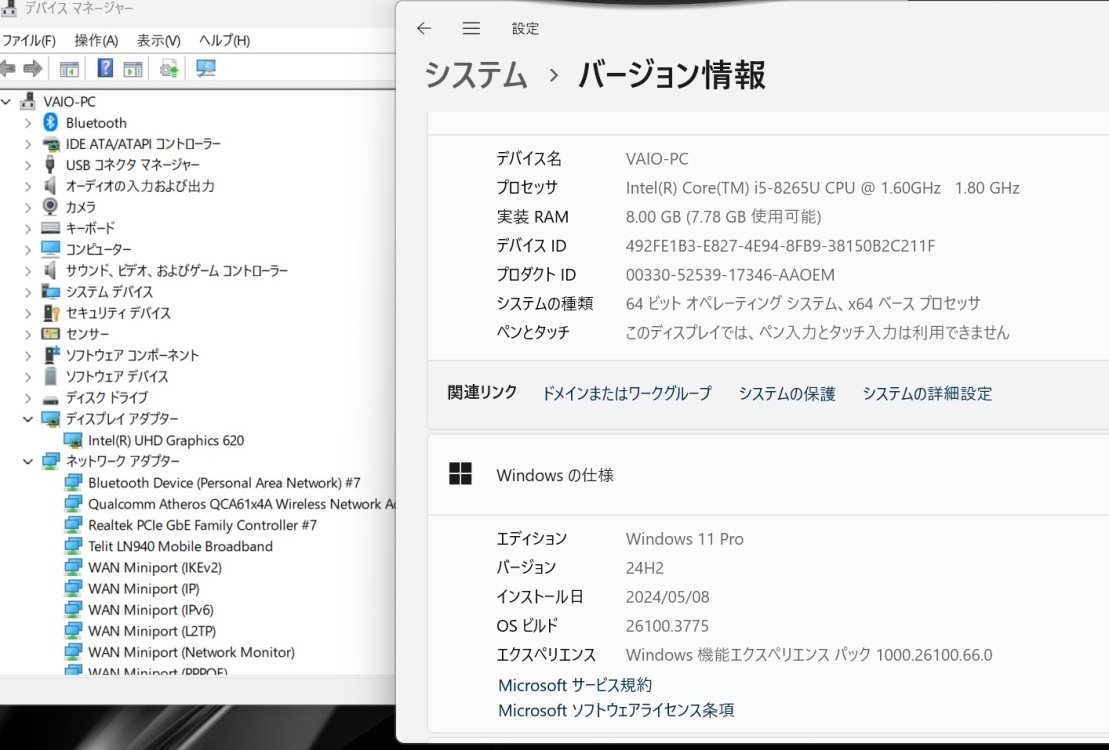Open the Settings hamburger navigation menu
The width and height of the screenshot is (1109, 750).
(x=471, y=28)
